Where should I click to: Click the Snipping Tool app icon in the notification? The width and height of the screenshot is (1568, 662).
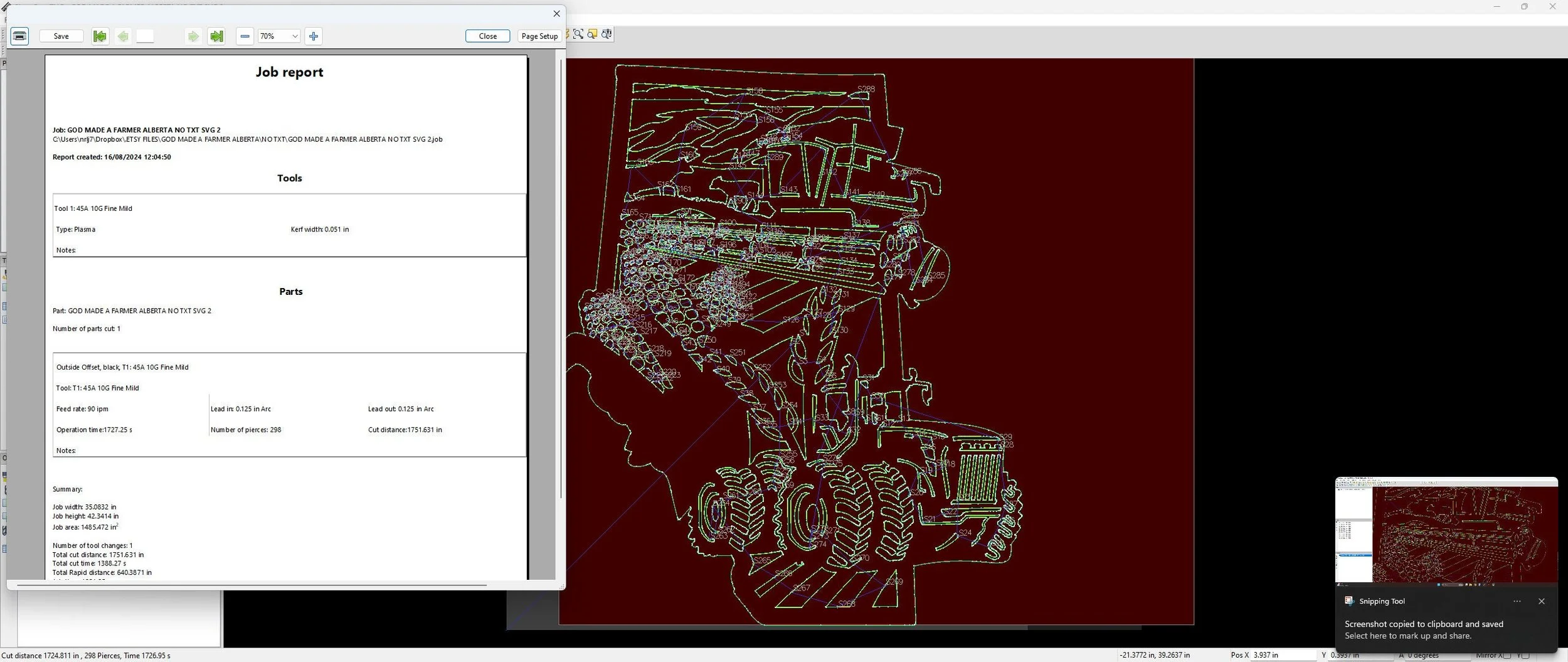[x=1349, y=601]
